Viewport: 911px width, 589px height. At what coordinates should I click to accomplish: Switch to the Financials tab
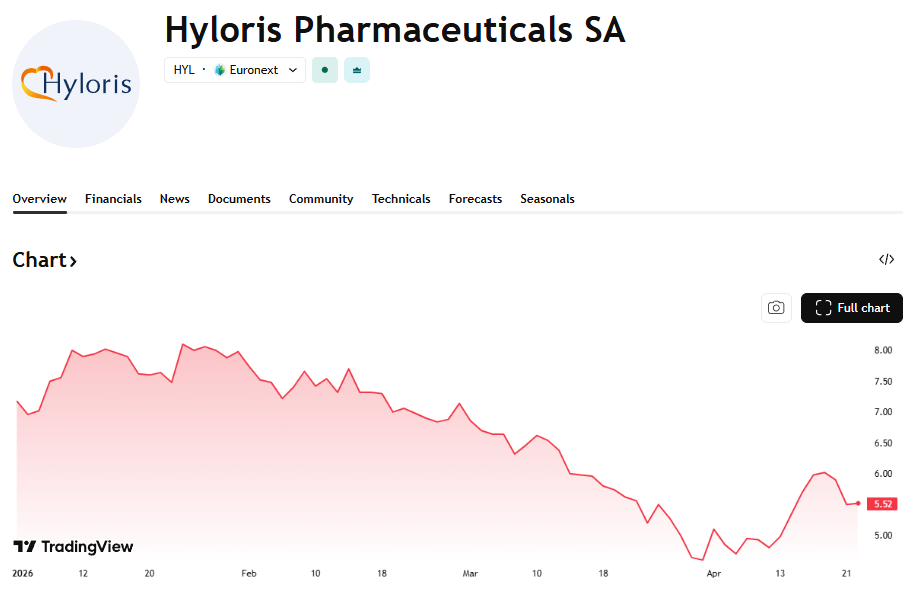pos(113,199)
